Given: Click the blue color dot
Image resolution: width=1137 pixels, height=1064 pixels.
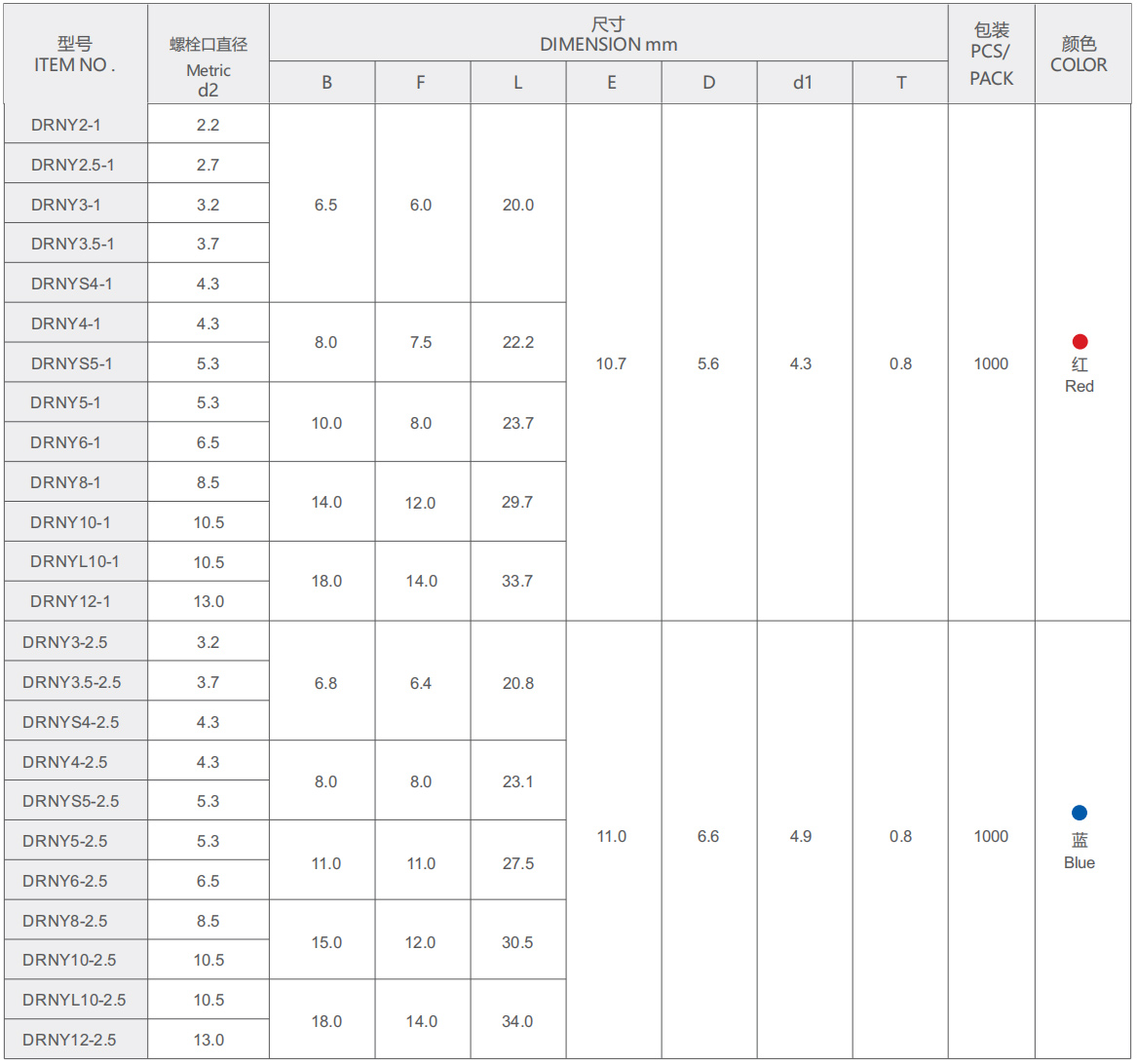Looking at the screenshot, I should (x=1079, y=813).
